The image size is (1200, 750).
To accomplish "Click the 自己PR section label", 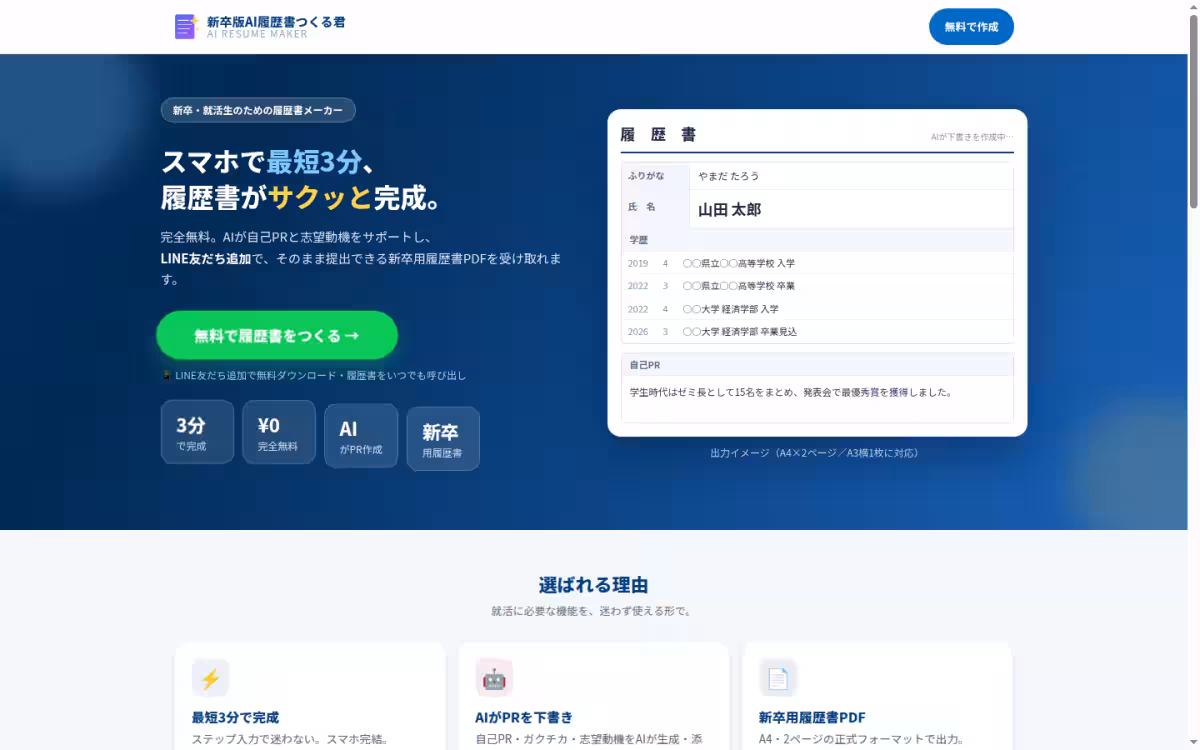I will pos(645,365).
